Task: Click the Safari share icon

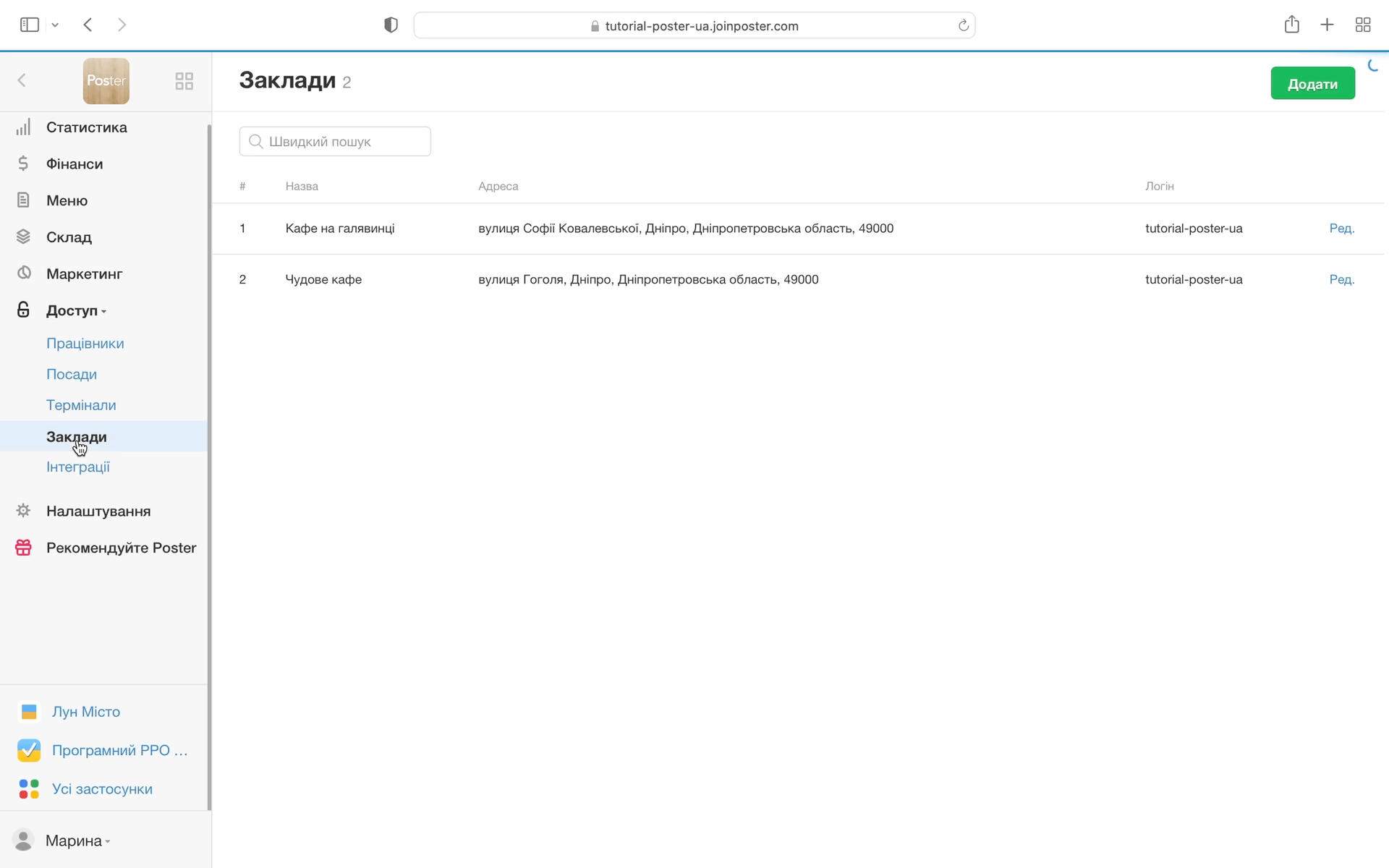Action: pos(1291,25)
